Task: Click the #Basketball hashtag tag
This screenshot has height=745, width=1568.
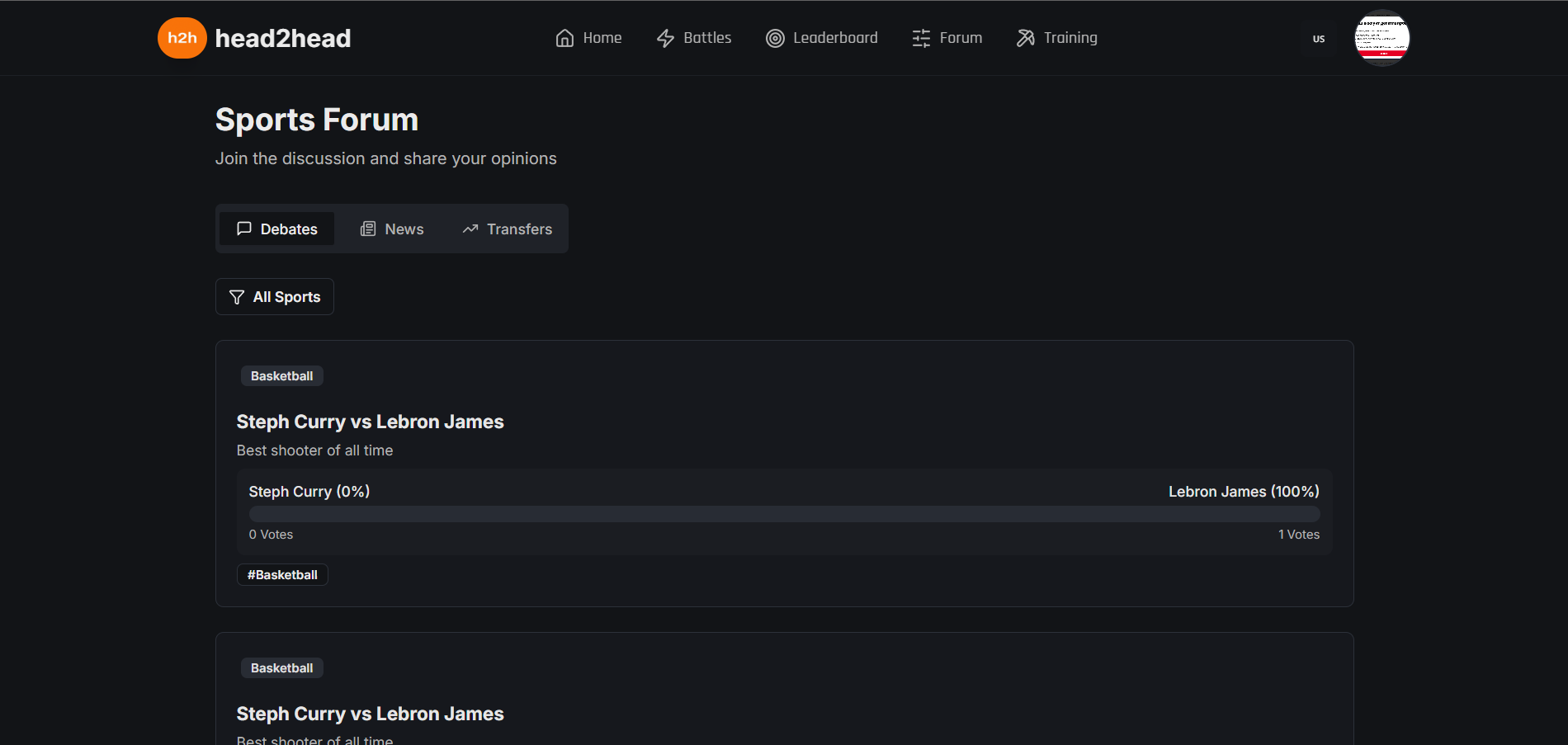Action: click(282, 575)
